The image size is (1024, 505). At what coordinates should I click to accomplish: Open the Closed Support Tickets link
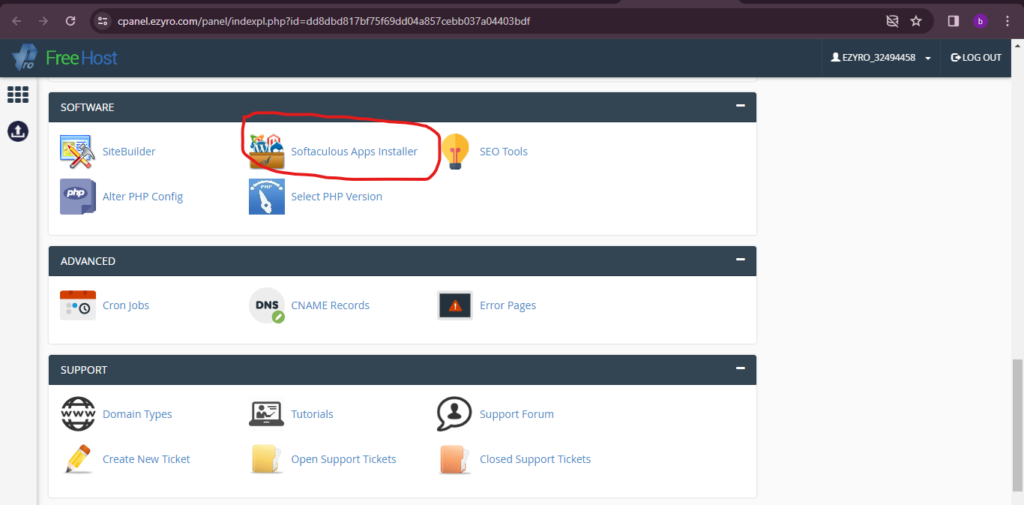535,459
